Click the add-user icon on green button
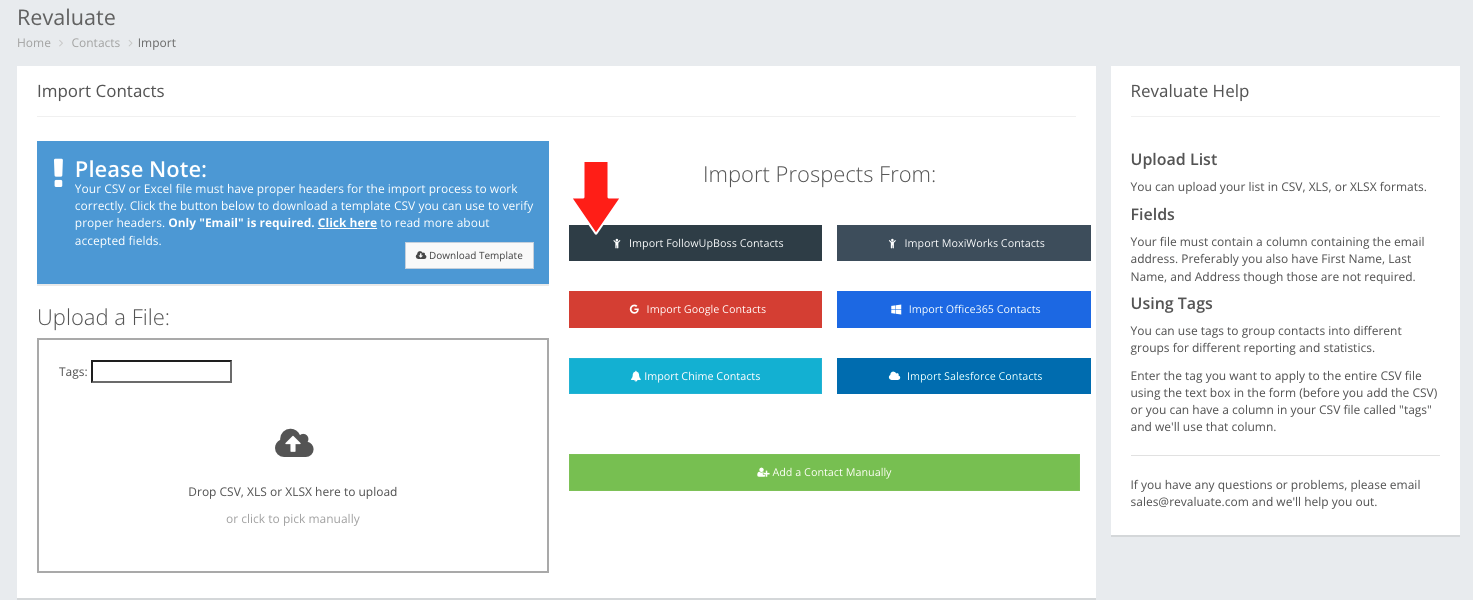The image size is (1473, 600). (763, 472)
